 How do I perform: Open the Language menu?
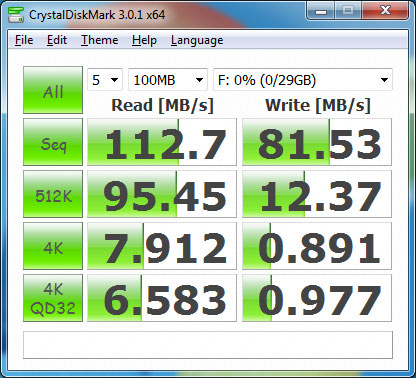[x=197, y=40]
